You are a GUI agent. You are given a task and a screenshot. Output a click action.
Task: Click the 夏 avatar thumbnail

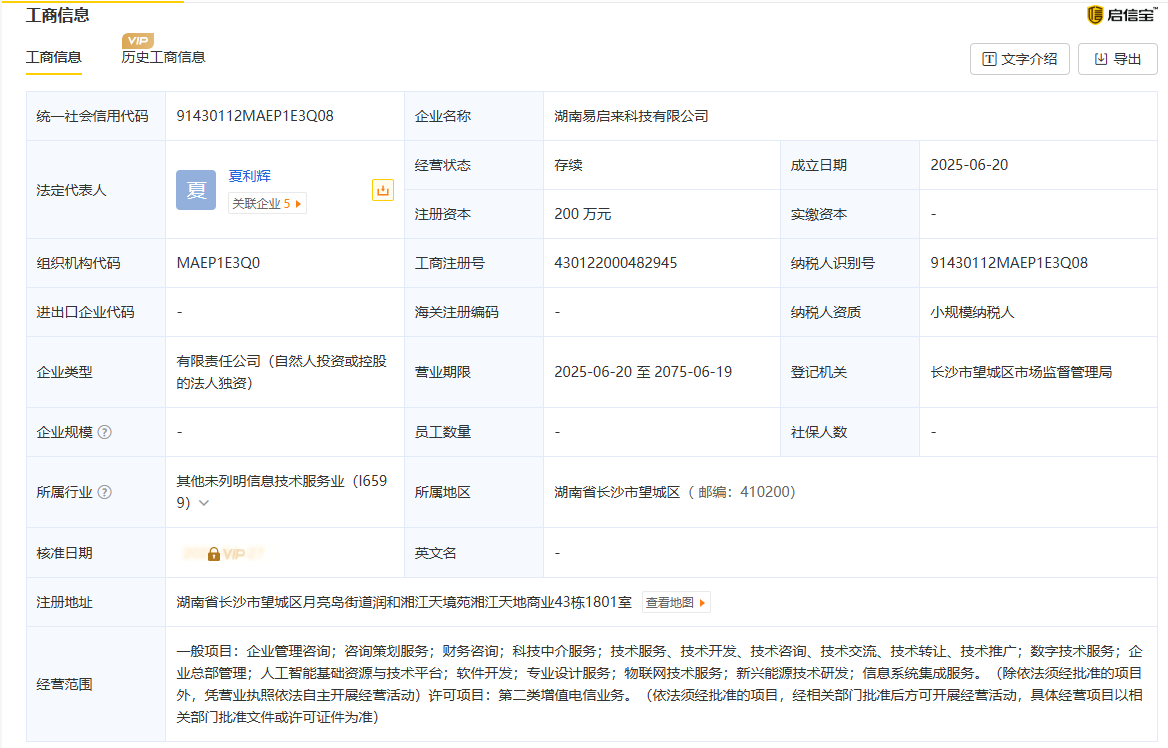click(x=196, y=190)
